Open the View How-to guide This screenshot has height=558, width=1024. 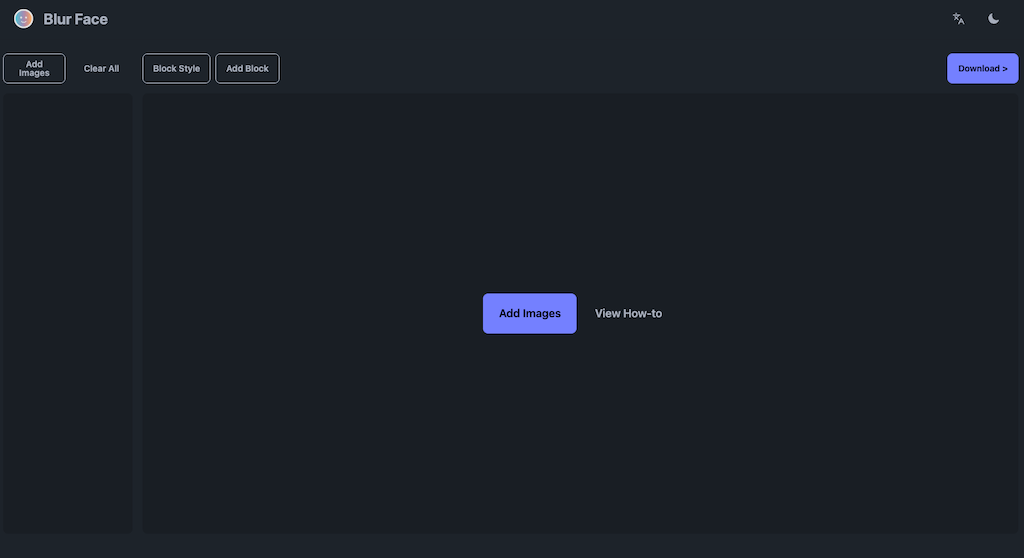point(628,313)
